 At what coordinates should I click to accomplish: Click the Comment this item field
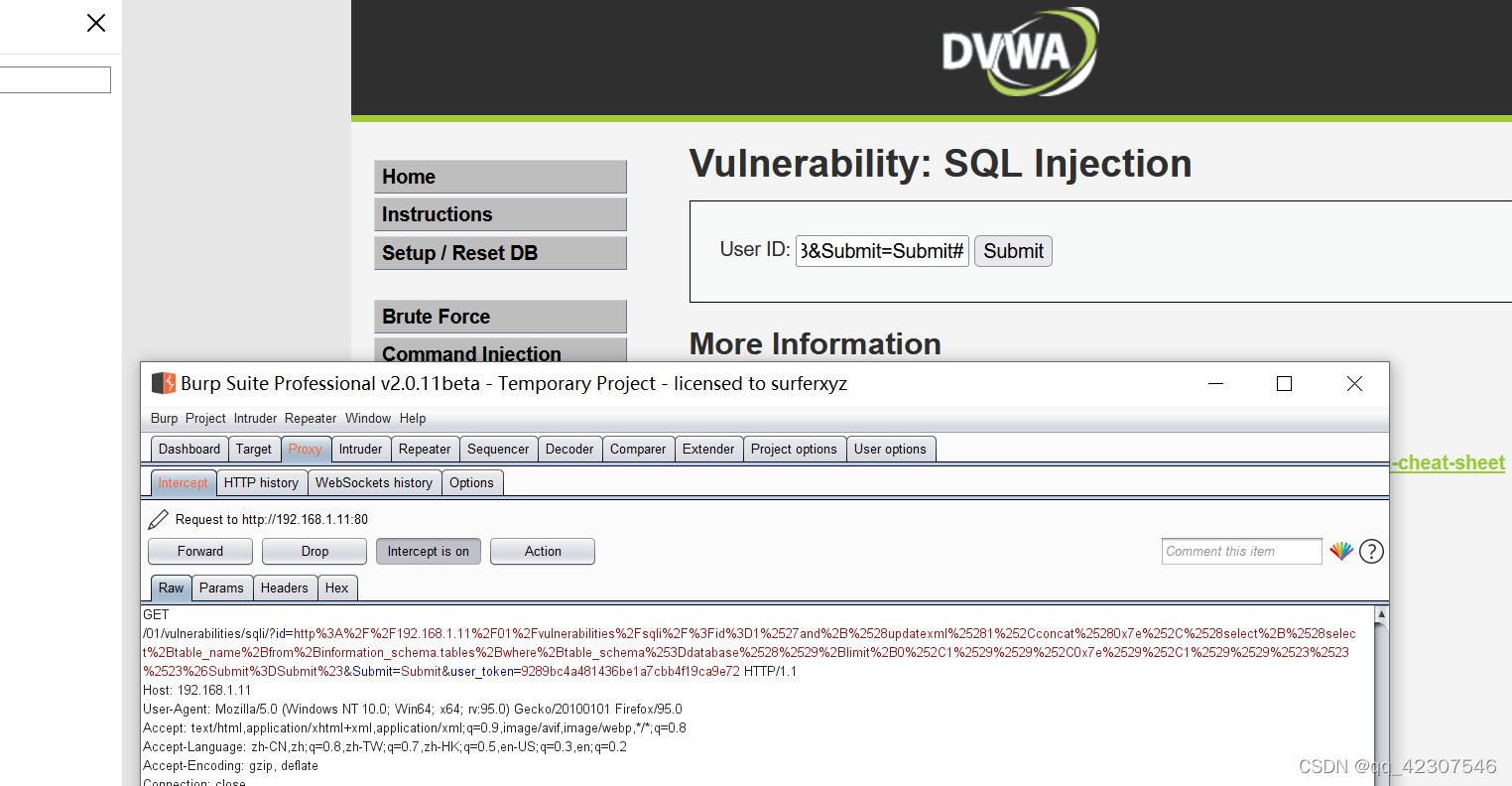pyautogui.click(x=1241, y=551)
